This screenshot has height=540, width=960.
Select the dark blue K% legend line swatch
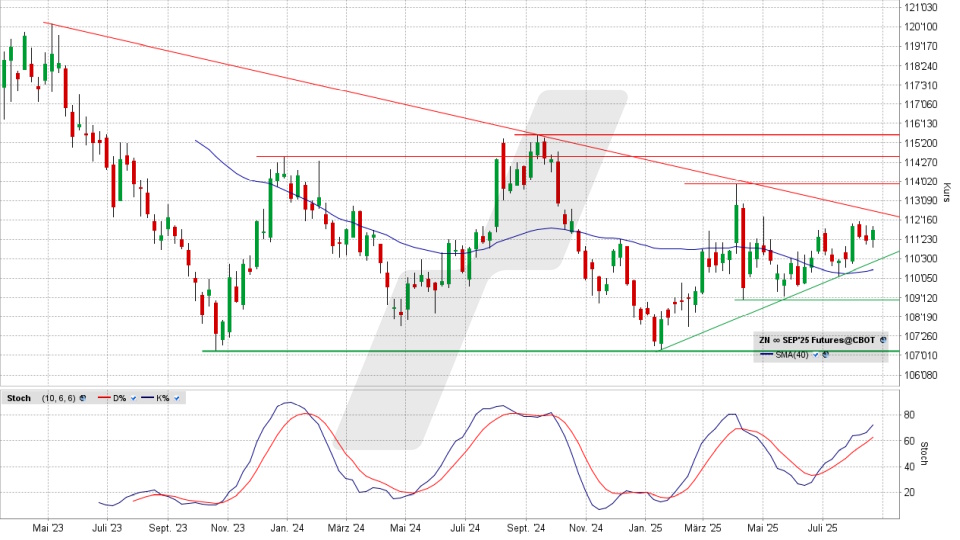tap(148, 397)
